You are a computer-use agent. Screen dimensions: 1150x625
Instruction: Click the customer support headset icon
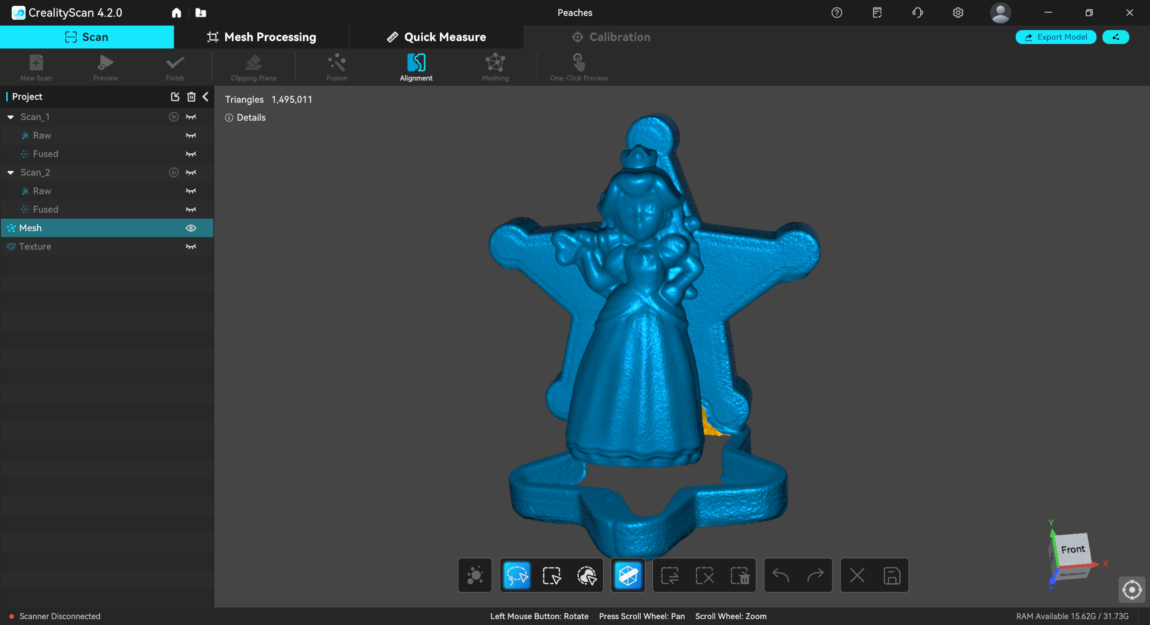click(917, 13)
